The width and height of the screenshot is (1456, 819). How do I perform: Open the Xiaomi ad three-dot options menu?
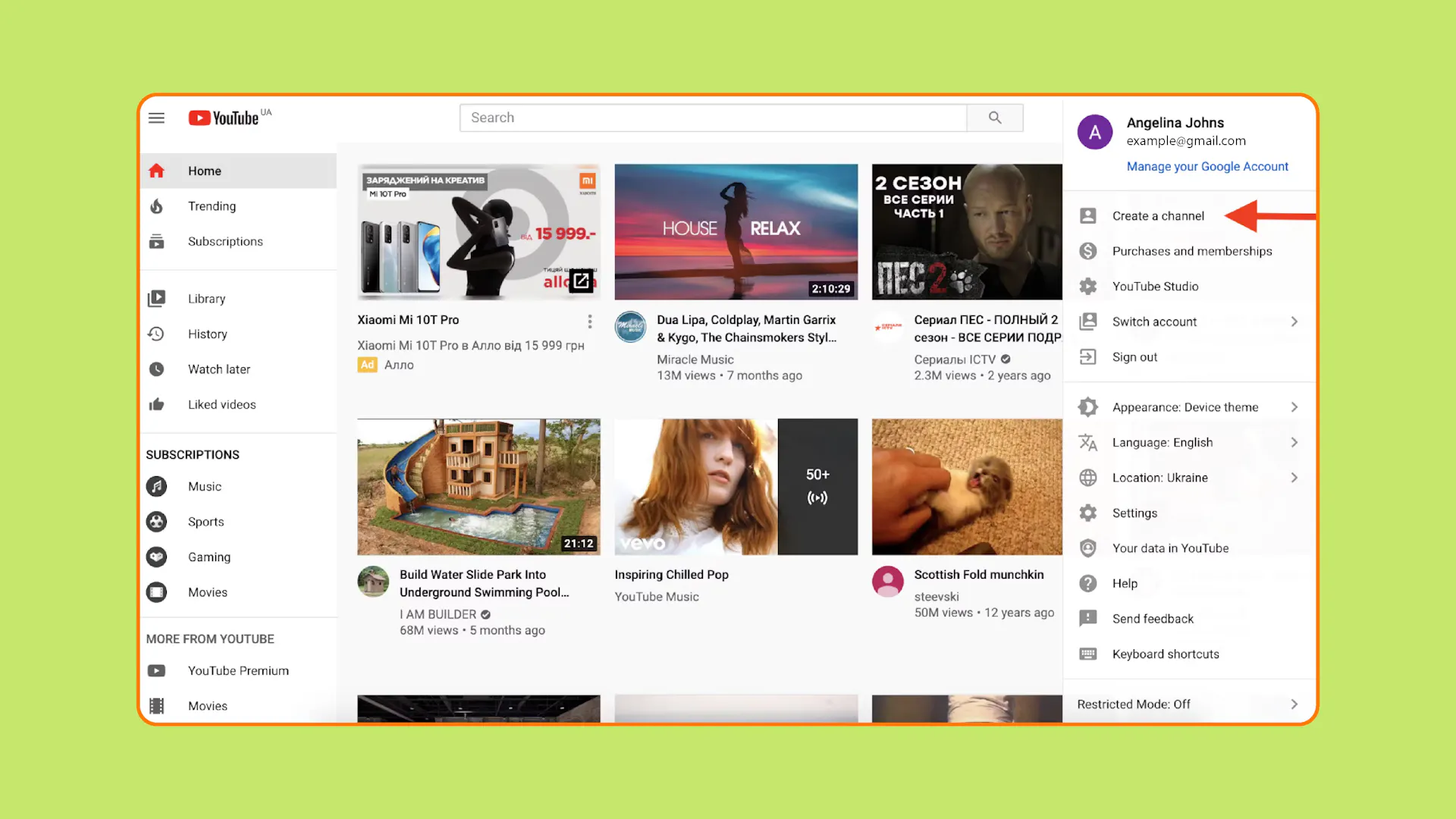point(589,322)
